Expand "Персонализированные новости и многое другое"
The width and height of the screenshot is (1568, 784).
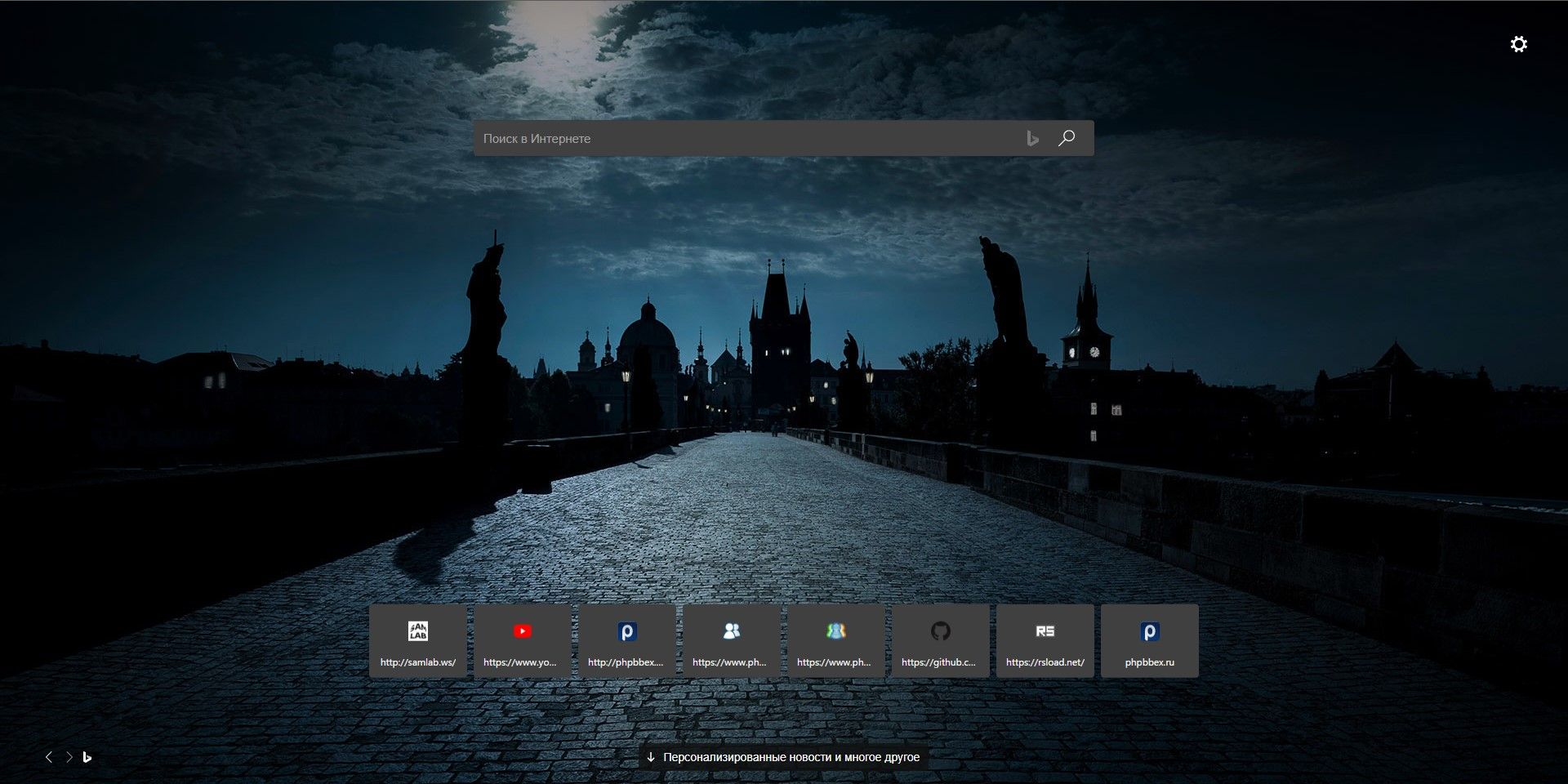(783, 757)
